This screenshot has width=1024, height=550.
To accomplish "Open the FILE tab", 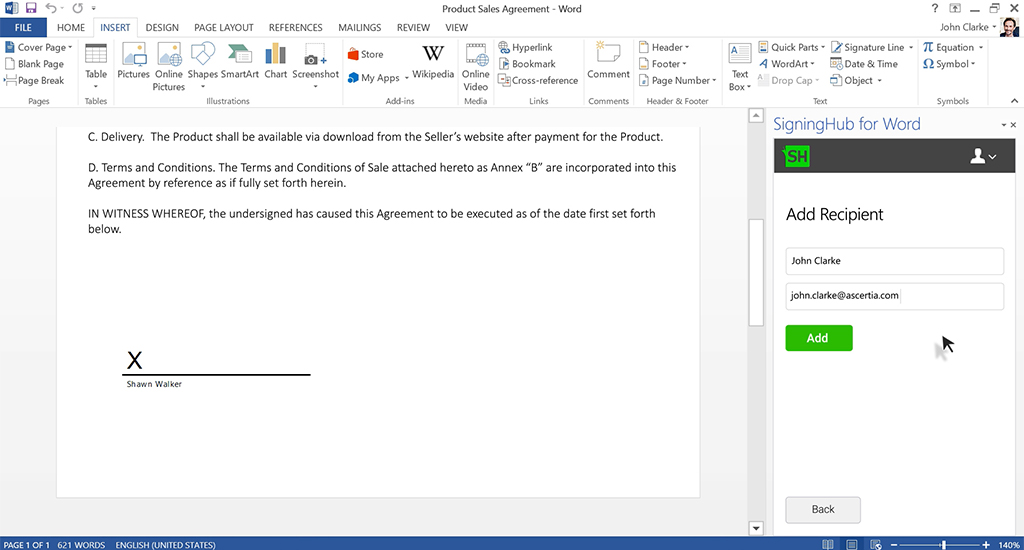I will 23,27.
